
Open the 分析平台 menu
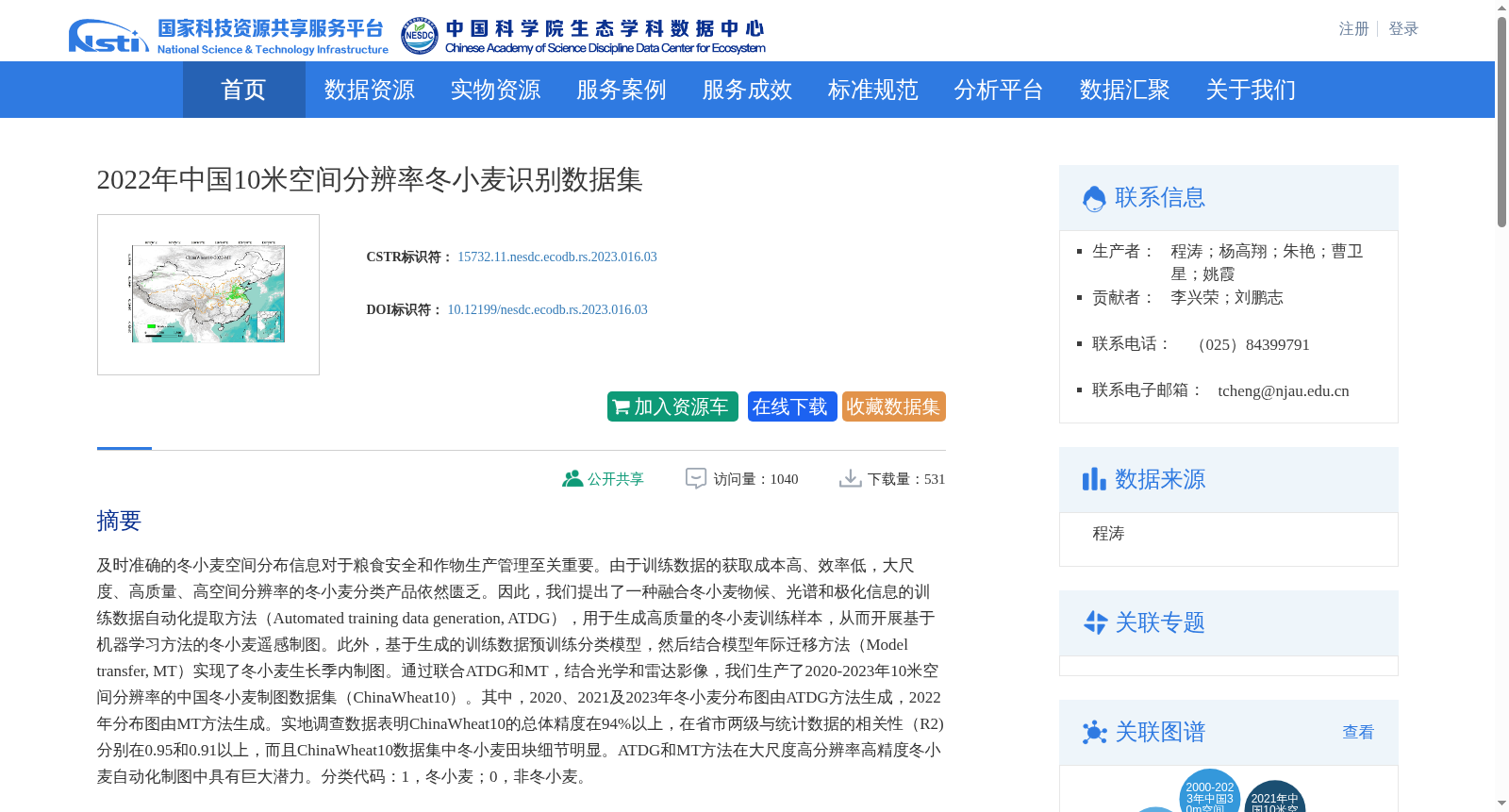click(999, 90)
